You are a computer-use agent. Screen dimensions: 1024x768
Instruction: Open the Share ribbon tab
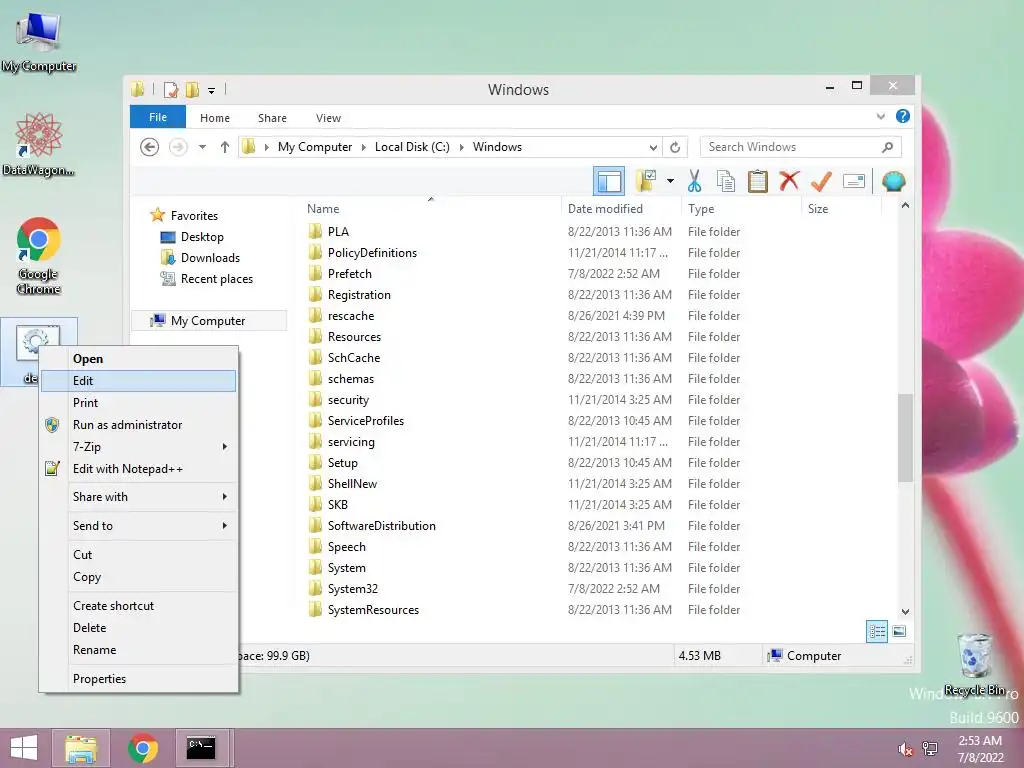pyautogui.click(x=272, y=118)
